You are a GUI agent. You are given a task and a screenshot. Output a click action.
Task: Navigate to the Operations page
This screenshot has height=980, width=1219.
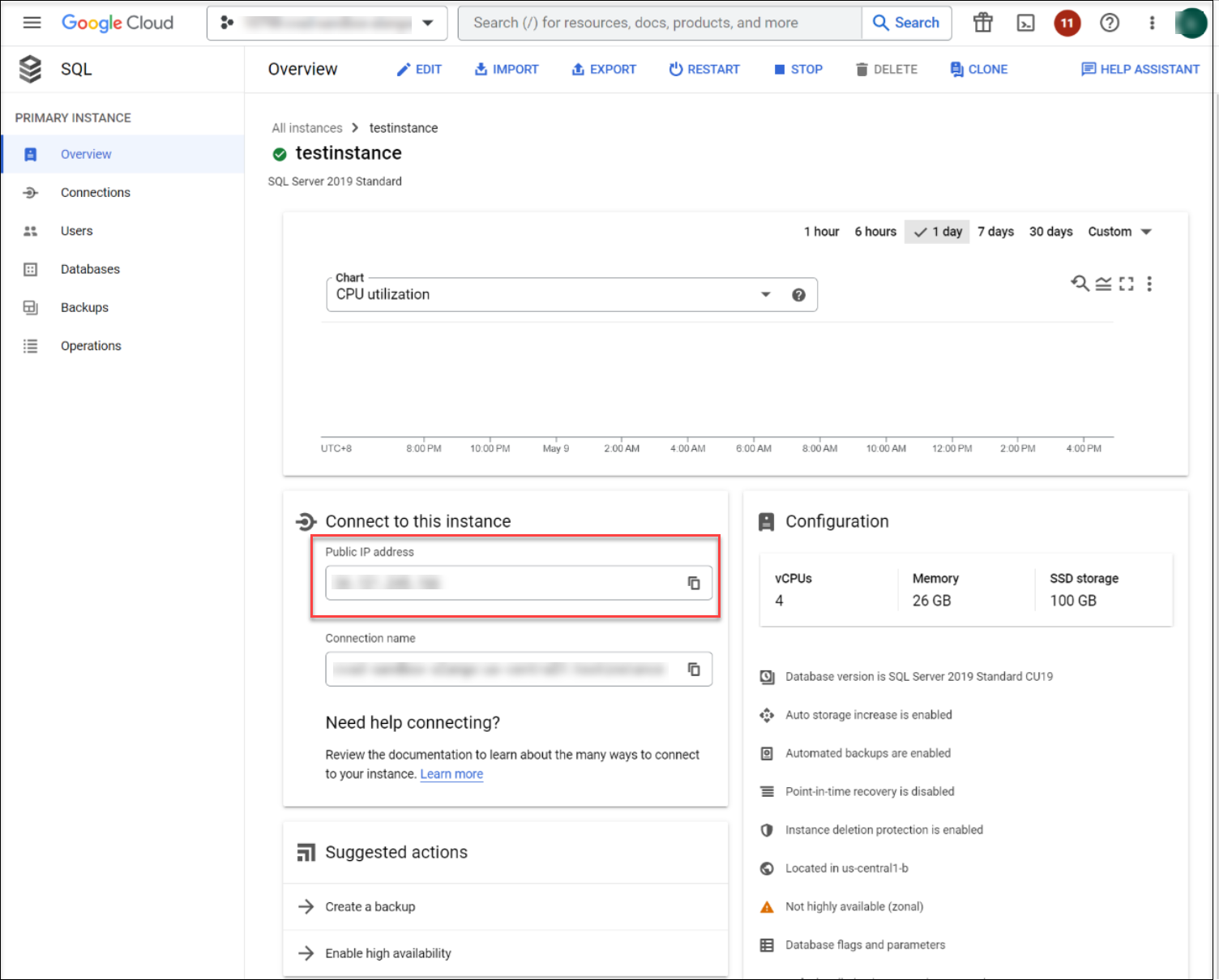click(x=91, y=345)
